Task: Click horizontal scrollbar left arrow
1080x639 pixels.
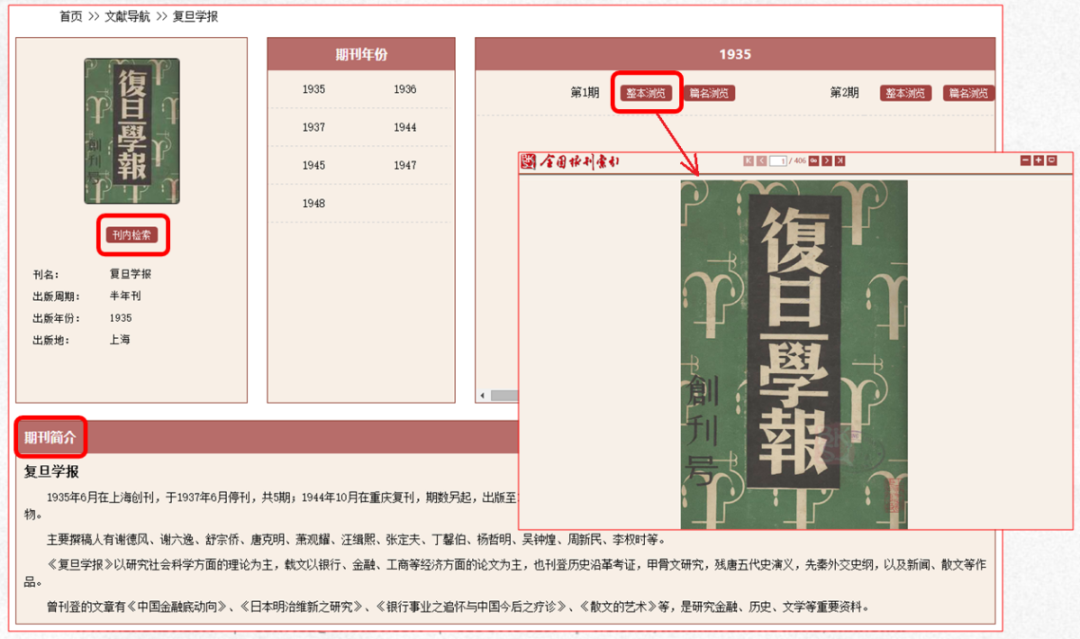Action: tap(483, 395)
